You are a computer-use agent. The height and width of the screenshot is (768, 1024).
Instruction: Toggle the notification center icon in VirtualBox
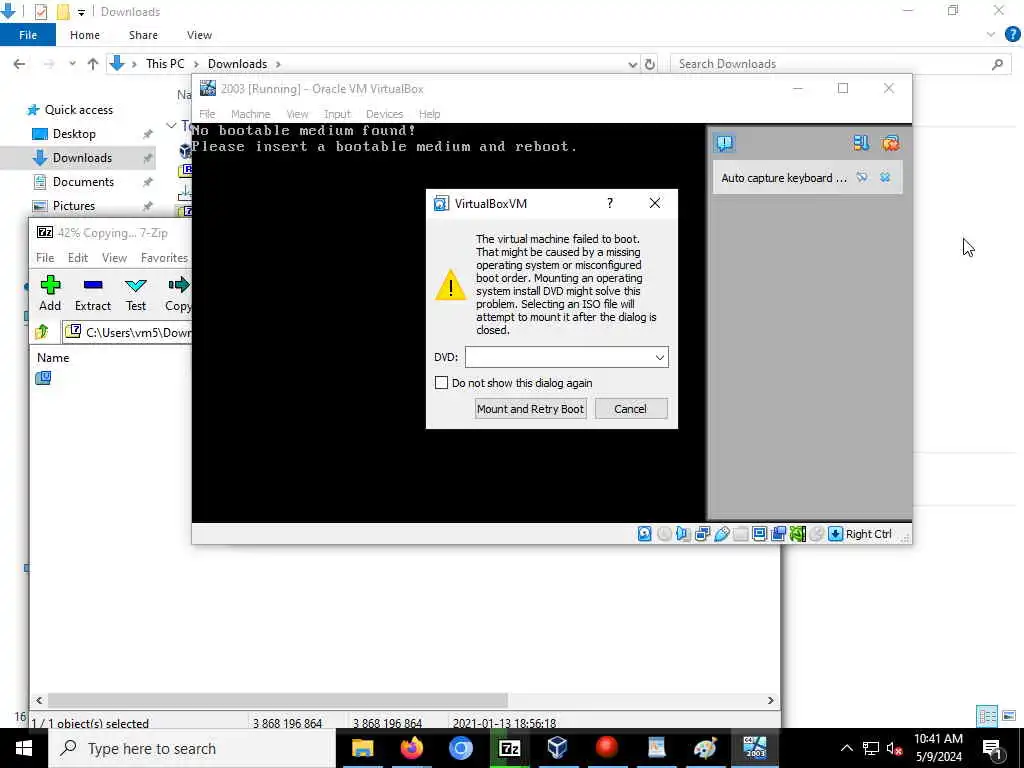coord(724,143)
